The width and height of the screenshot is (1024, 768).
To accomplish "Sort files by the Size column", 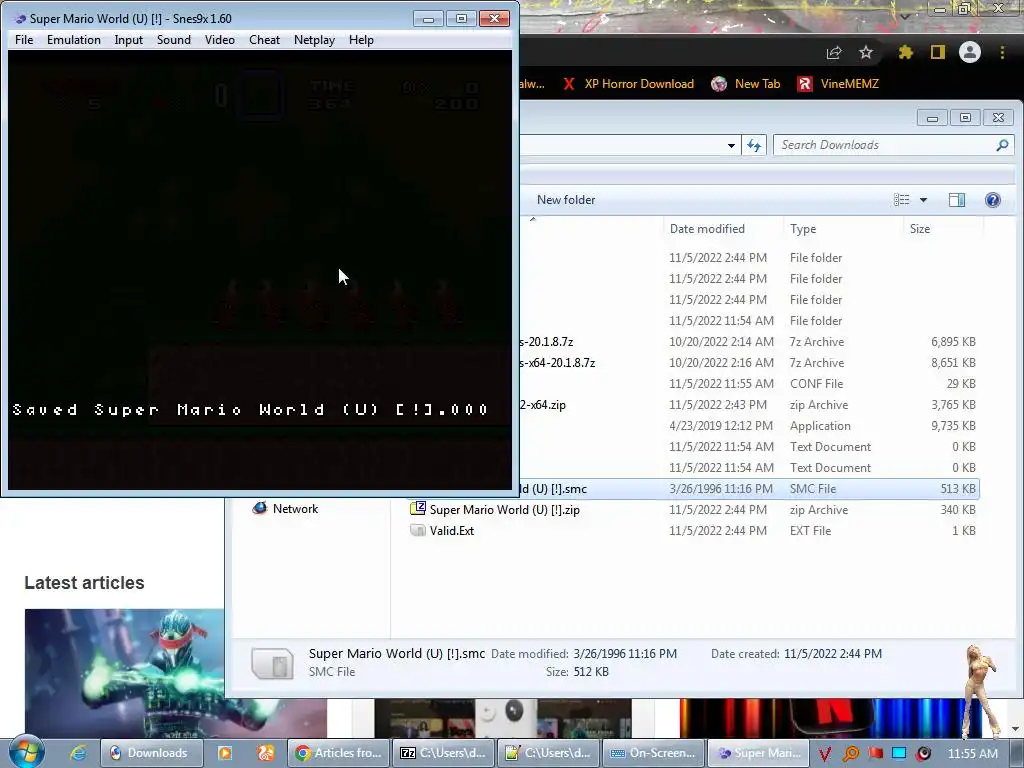I will [920, 229].
